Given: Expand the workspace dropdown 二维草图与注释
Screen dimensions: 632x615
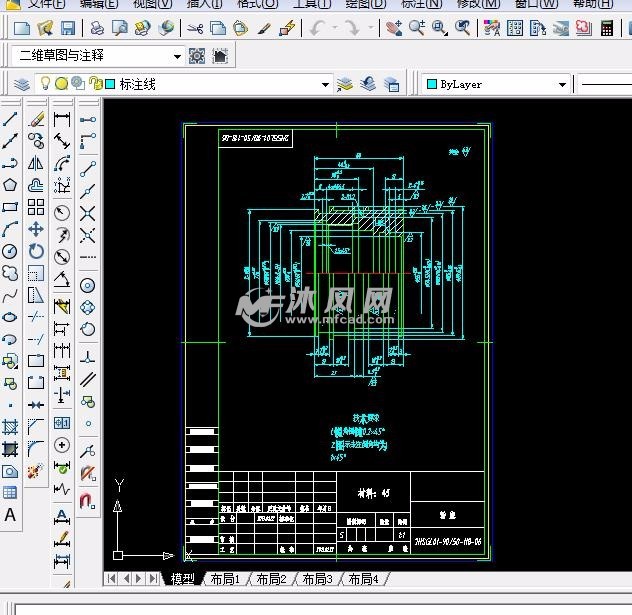Looking at the screenshot, I should tap(177, 56).
